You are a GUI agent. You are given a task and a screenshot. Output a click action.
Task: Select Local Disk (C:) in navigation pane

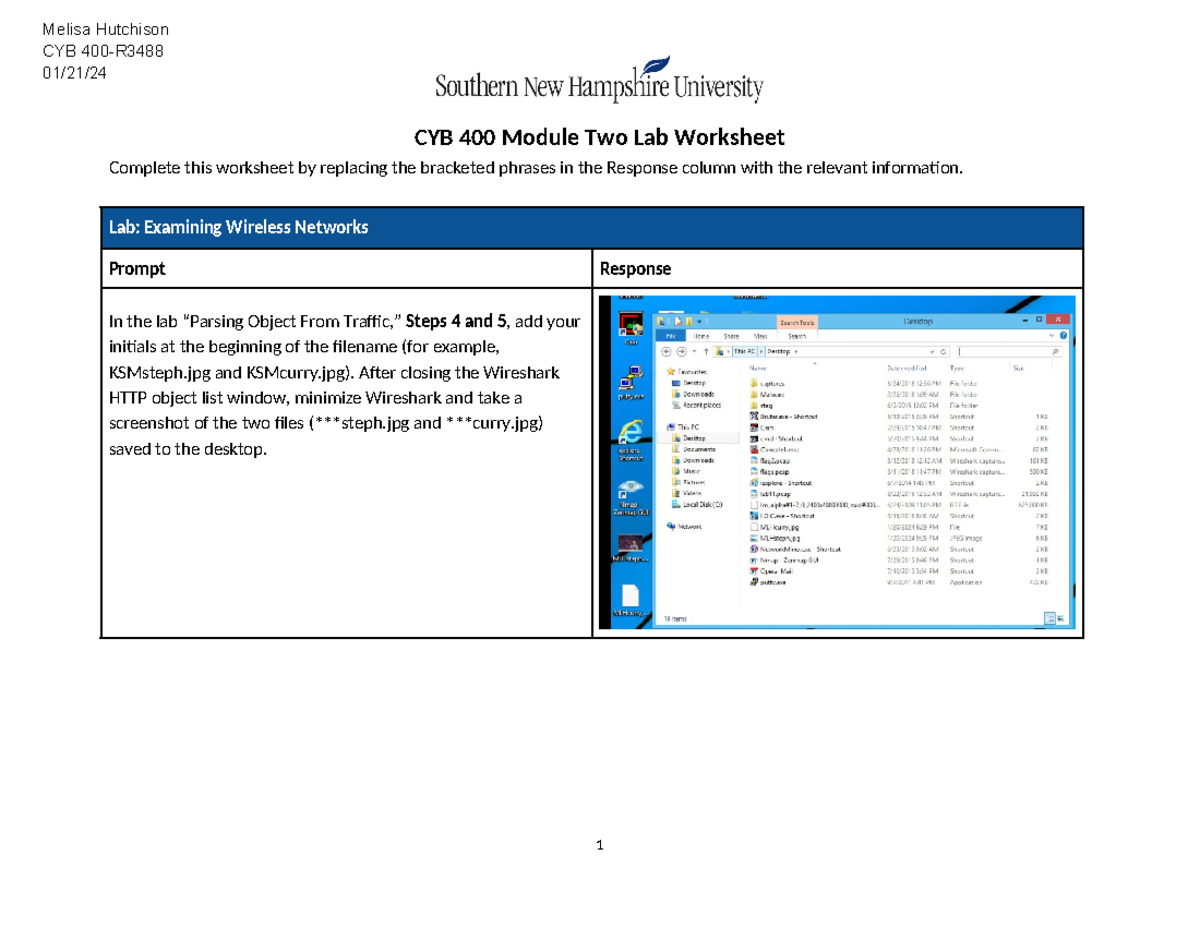pyautogui.click(x=702, y=504)
